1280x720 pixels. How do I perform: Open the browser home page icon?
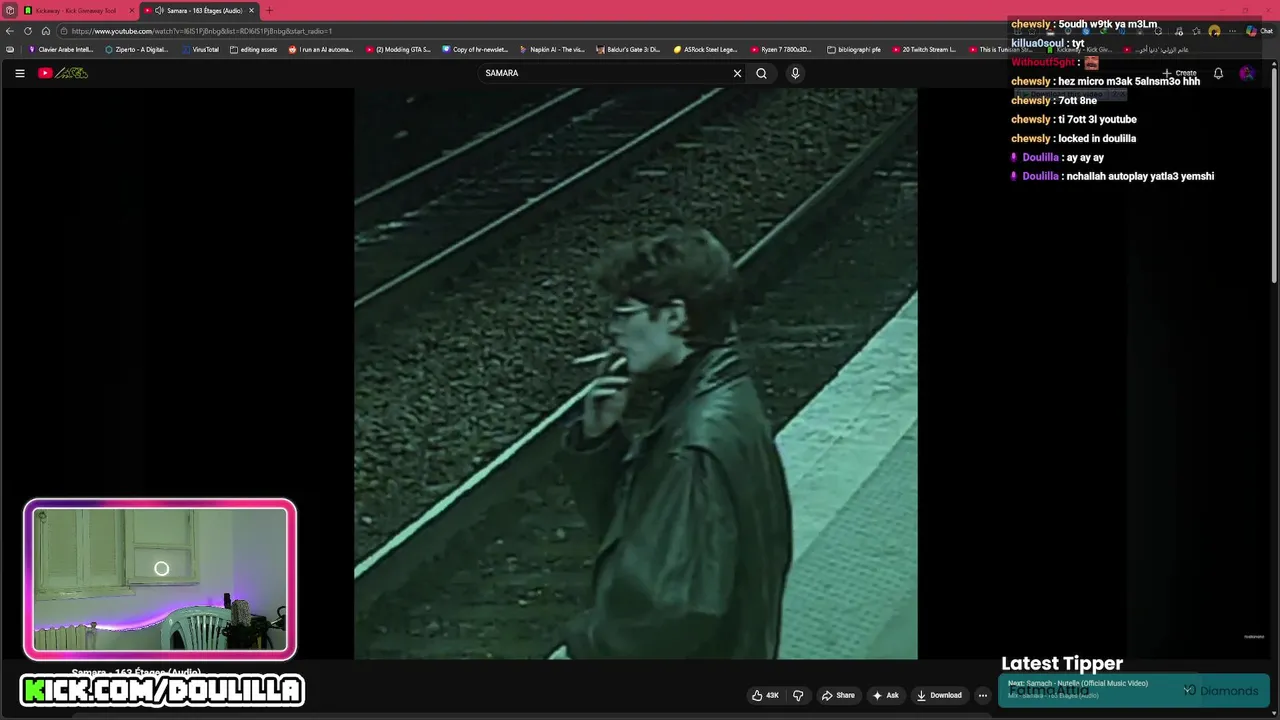[x=46, y=31]
